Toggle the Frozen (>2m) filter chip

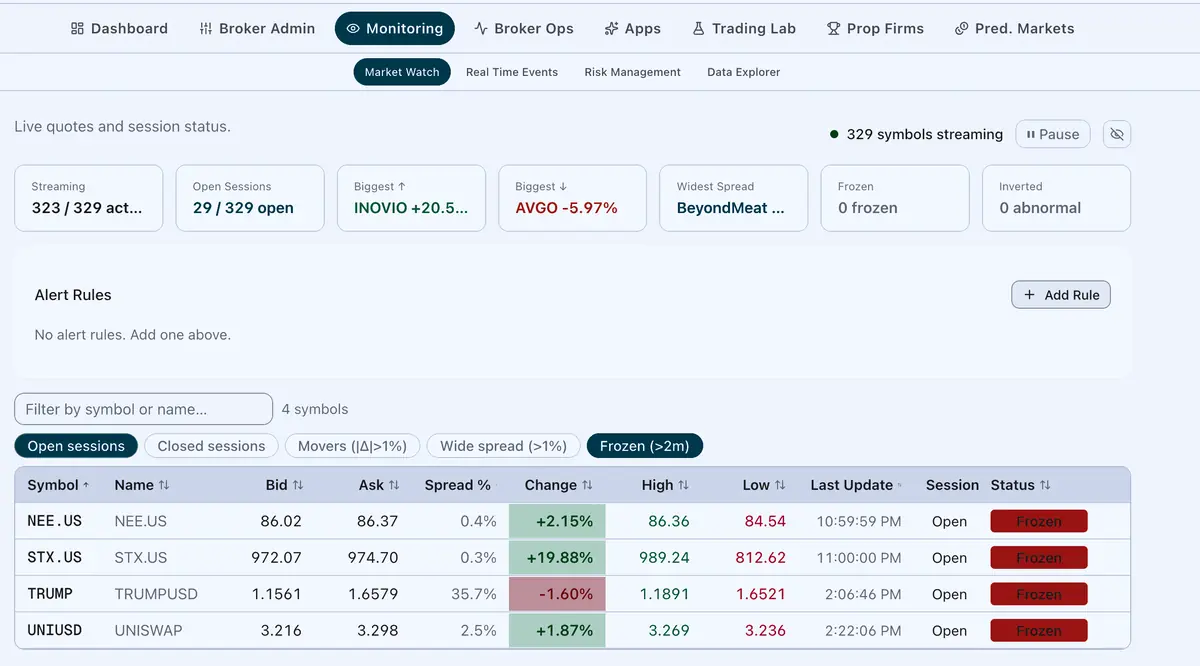click(645, 446)
